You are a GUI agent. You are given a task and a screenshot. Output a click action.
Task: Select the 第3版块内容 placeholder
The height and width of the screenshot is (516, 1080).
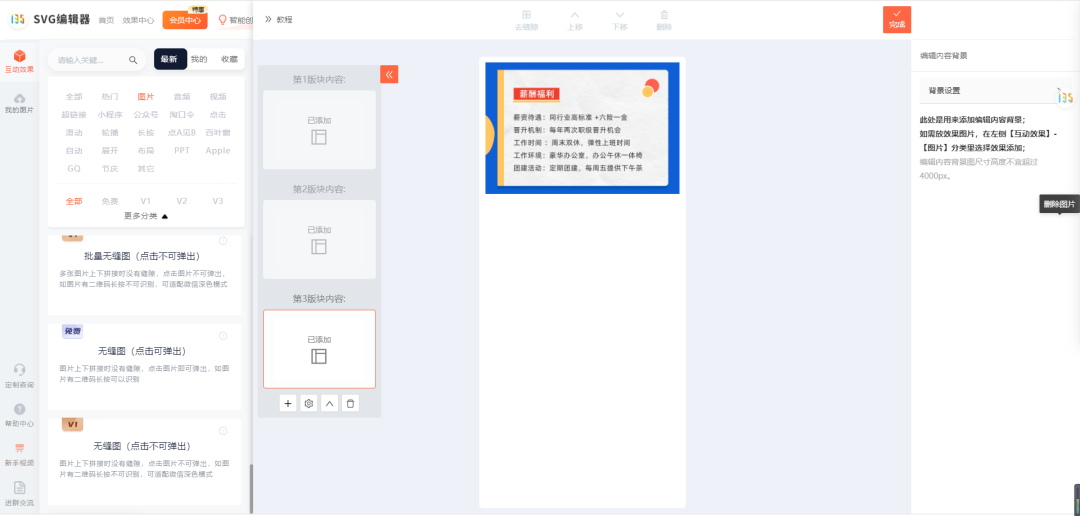coord(320,349)
